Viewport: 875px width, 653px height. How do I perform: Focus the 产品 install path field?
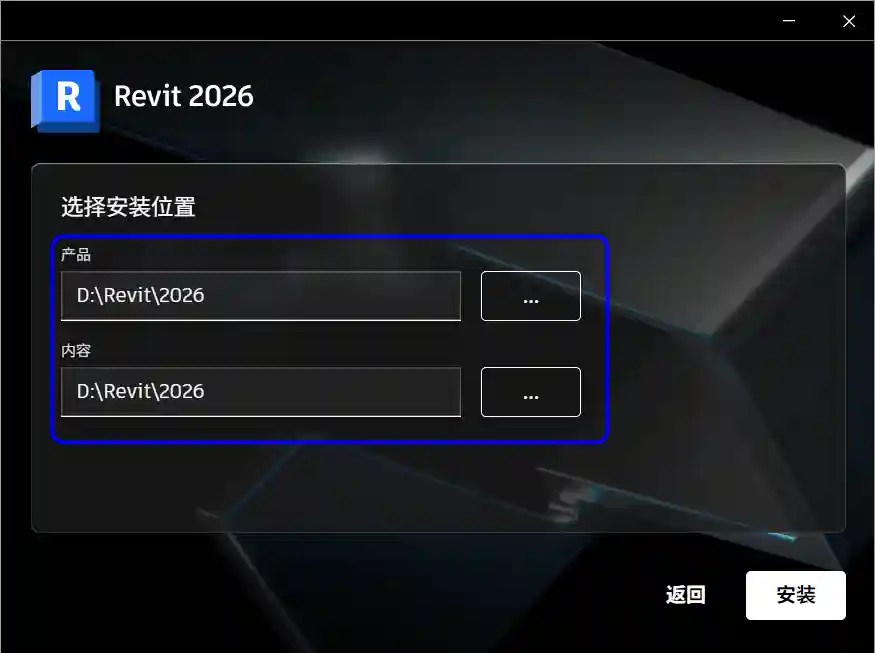pyautogui.click(x=261, y=296)
